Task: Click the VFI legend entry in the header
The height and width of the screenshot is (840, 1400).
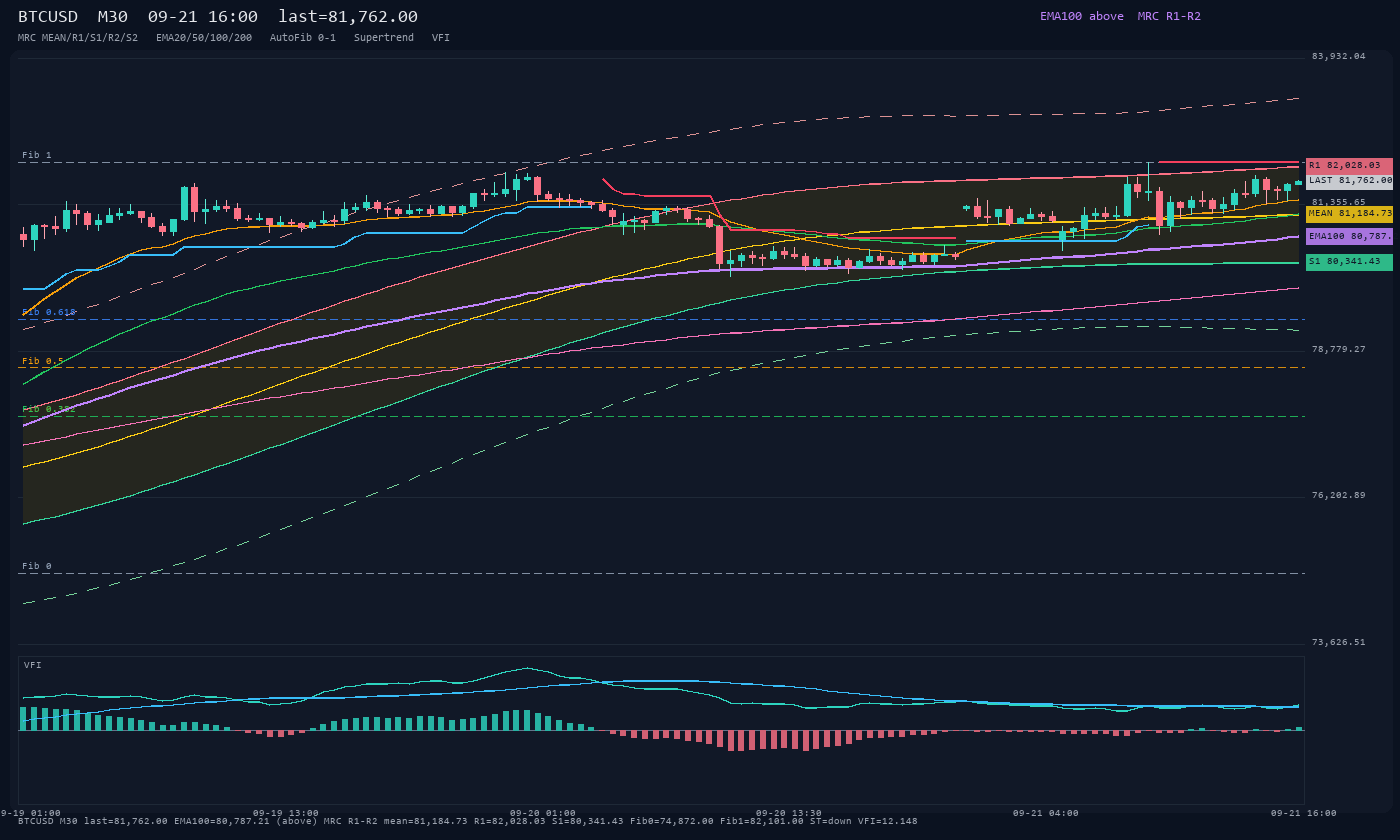Action: click(x=441, y=38)
